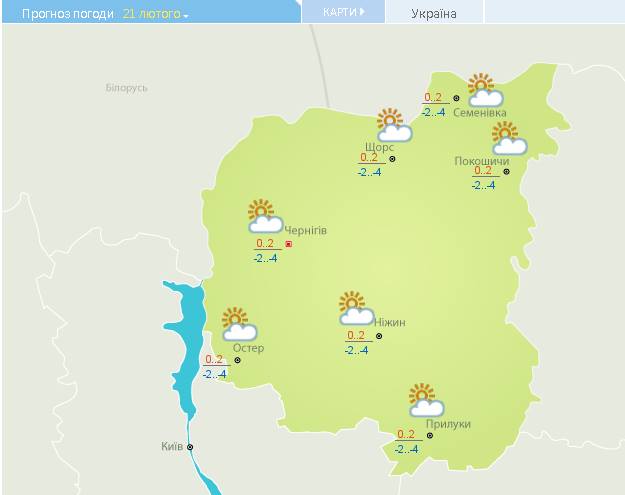Open the 21 лютого date dropdown
Image resolution: width=625 pixels, height=495 pixels.
(x=155, y=14)
